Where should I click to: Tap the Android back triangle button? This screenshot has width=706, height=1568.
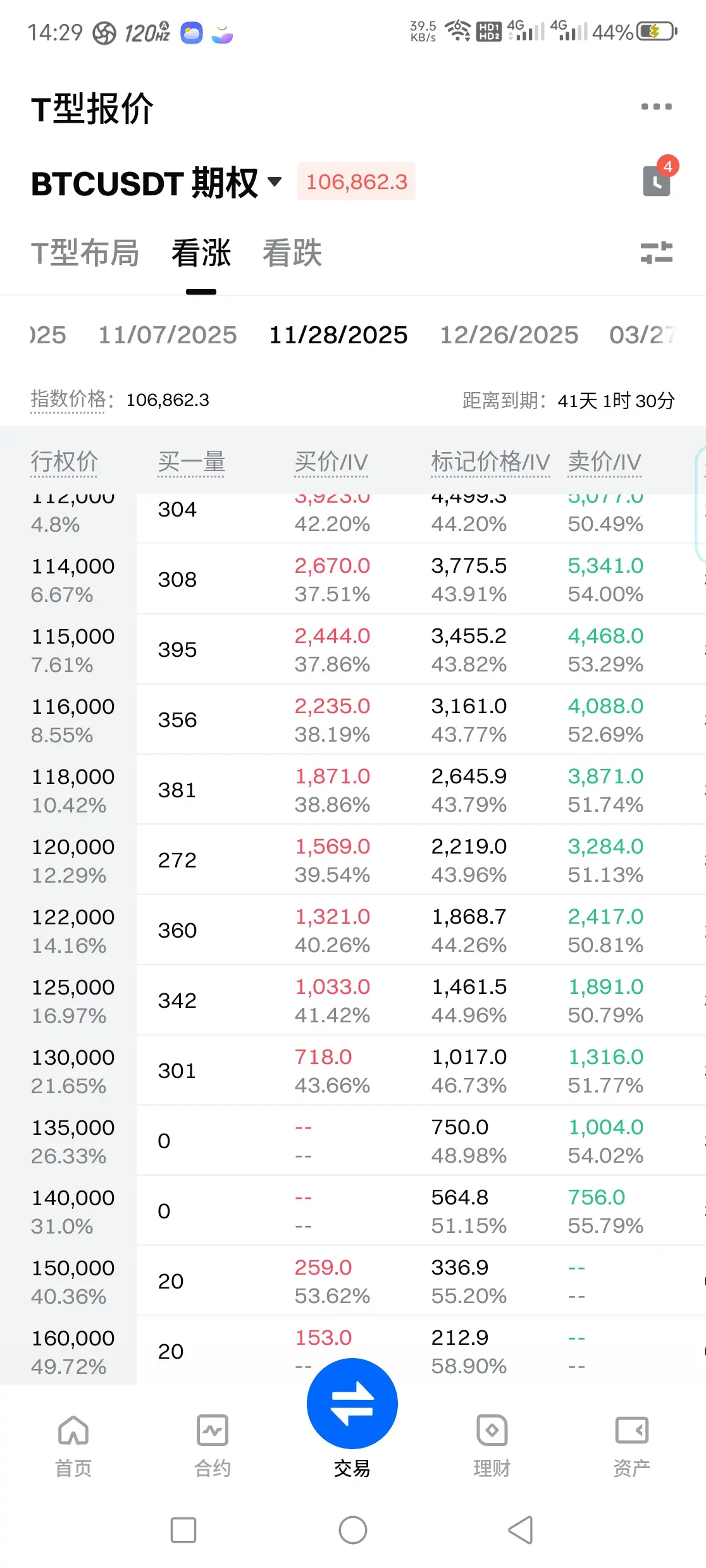tap(521, 1530)
